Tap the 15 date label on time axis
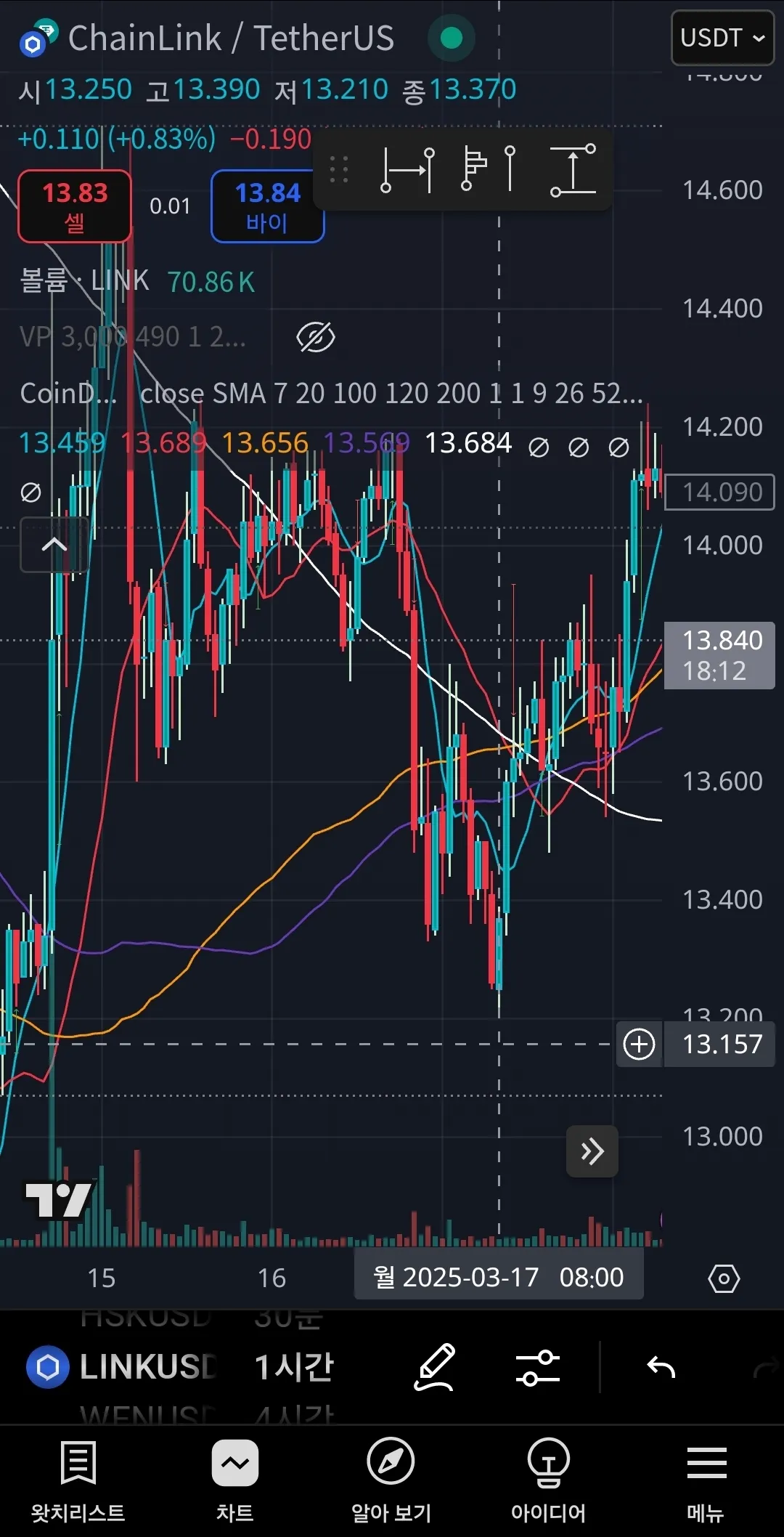The image size is (784, 1537). pos(102,1278)
